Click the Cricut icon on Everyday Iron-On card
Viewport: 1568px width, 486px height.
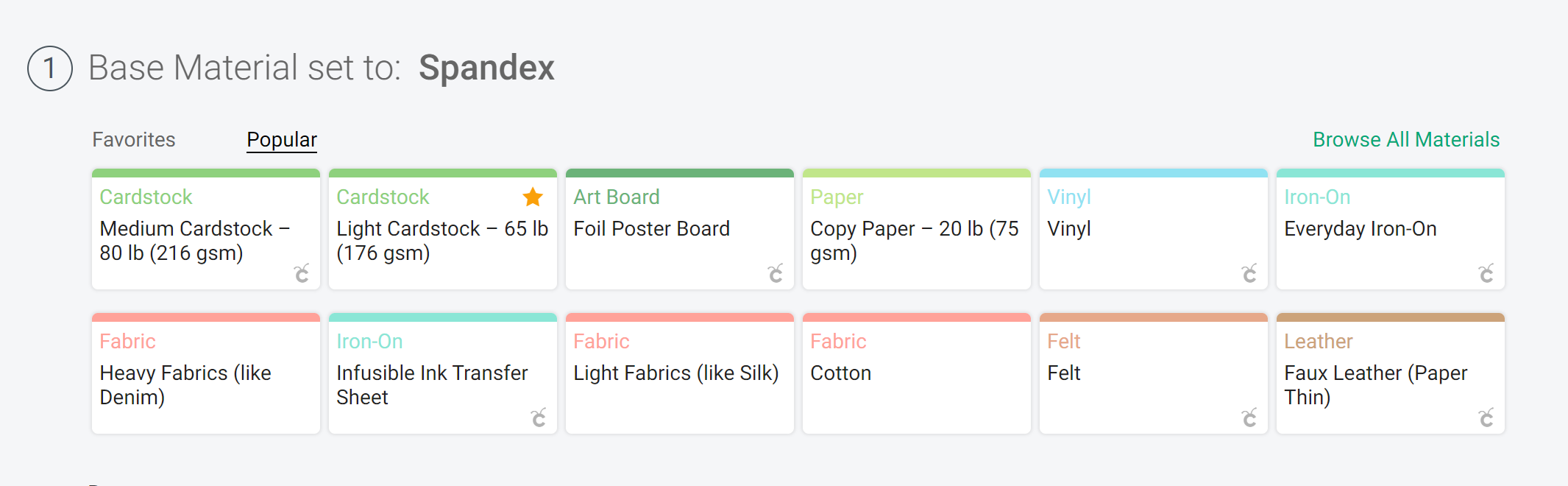pyautogui.click(x=1486, y=274)
